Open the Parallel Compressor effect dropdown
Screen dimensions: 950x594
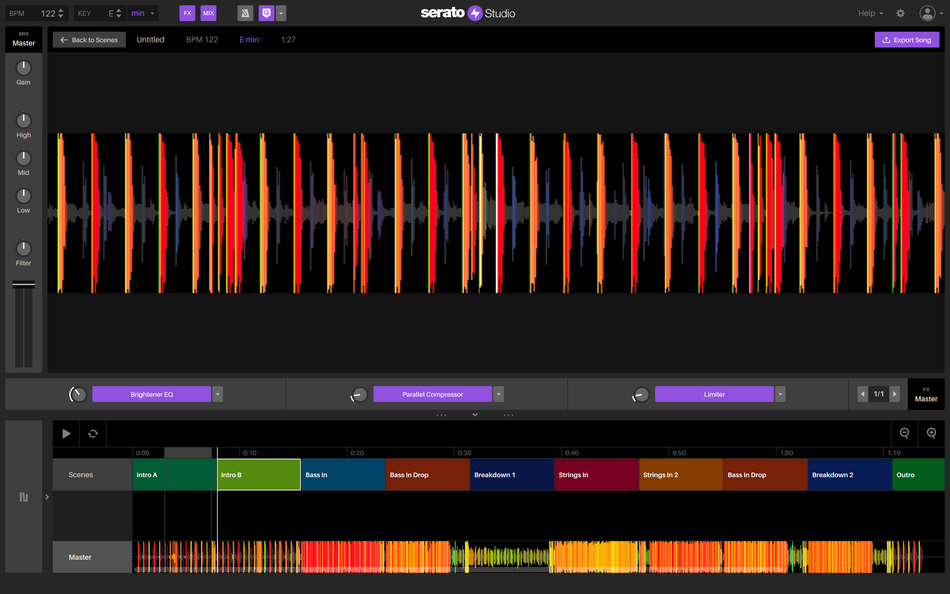pyautogui.click(x=498, y=394)
